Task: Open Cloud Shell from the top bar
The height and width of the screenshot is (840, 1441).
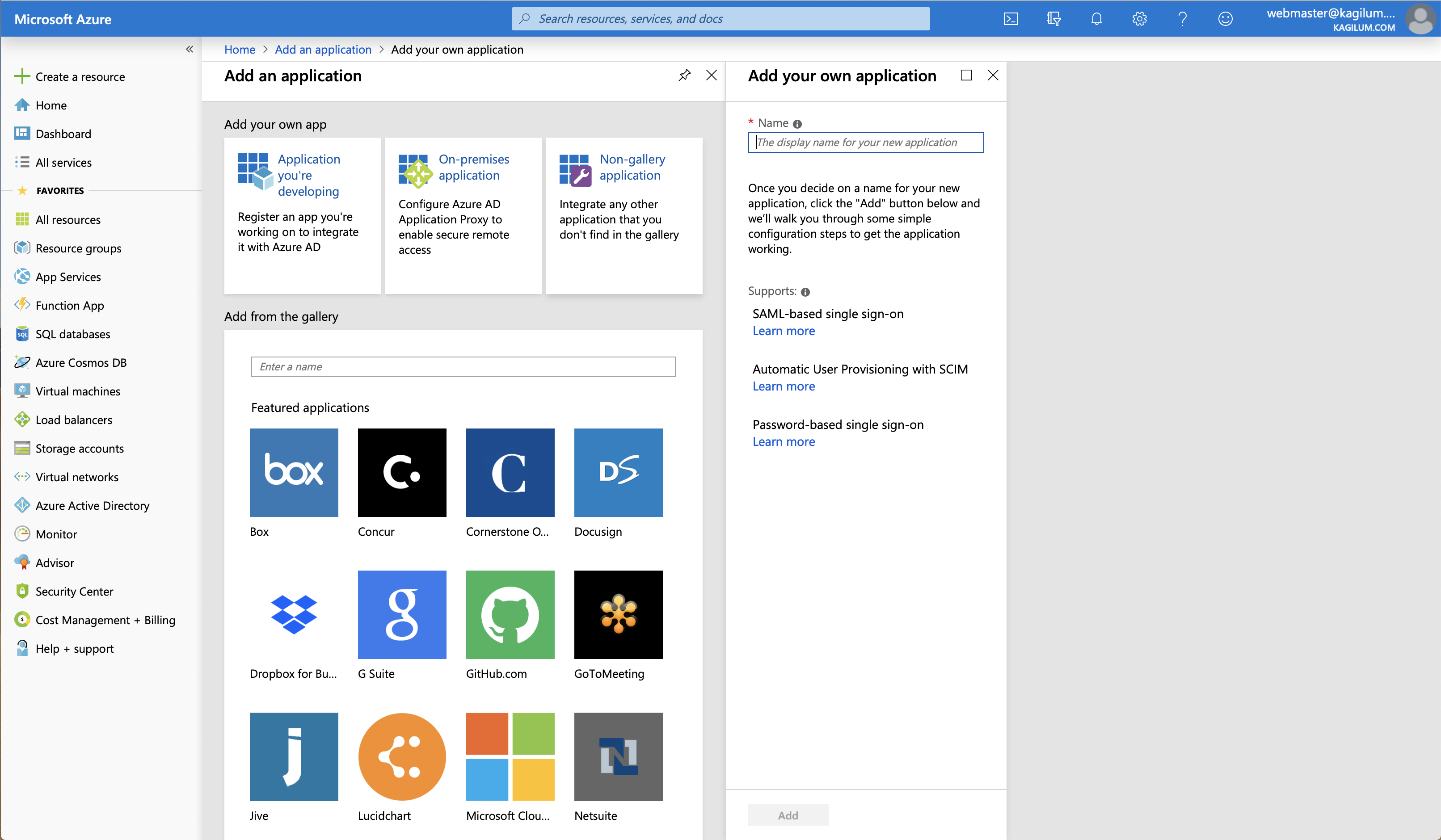Action: point(1011,19)
